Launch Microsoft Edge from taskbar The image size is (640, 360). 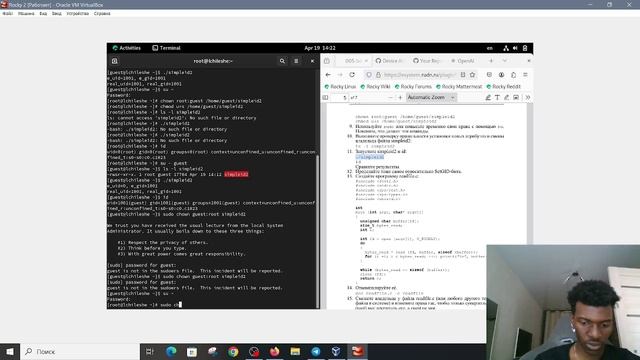click(171, 351)
